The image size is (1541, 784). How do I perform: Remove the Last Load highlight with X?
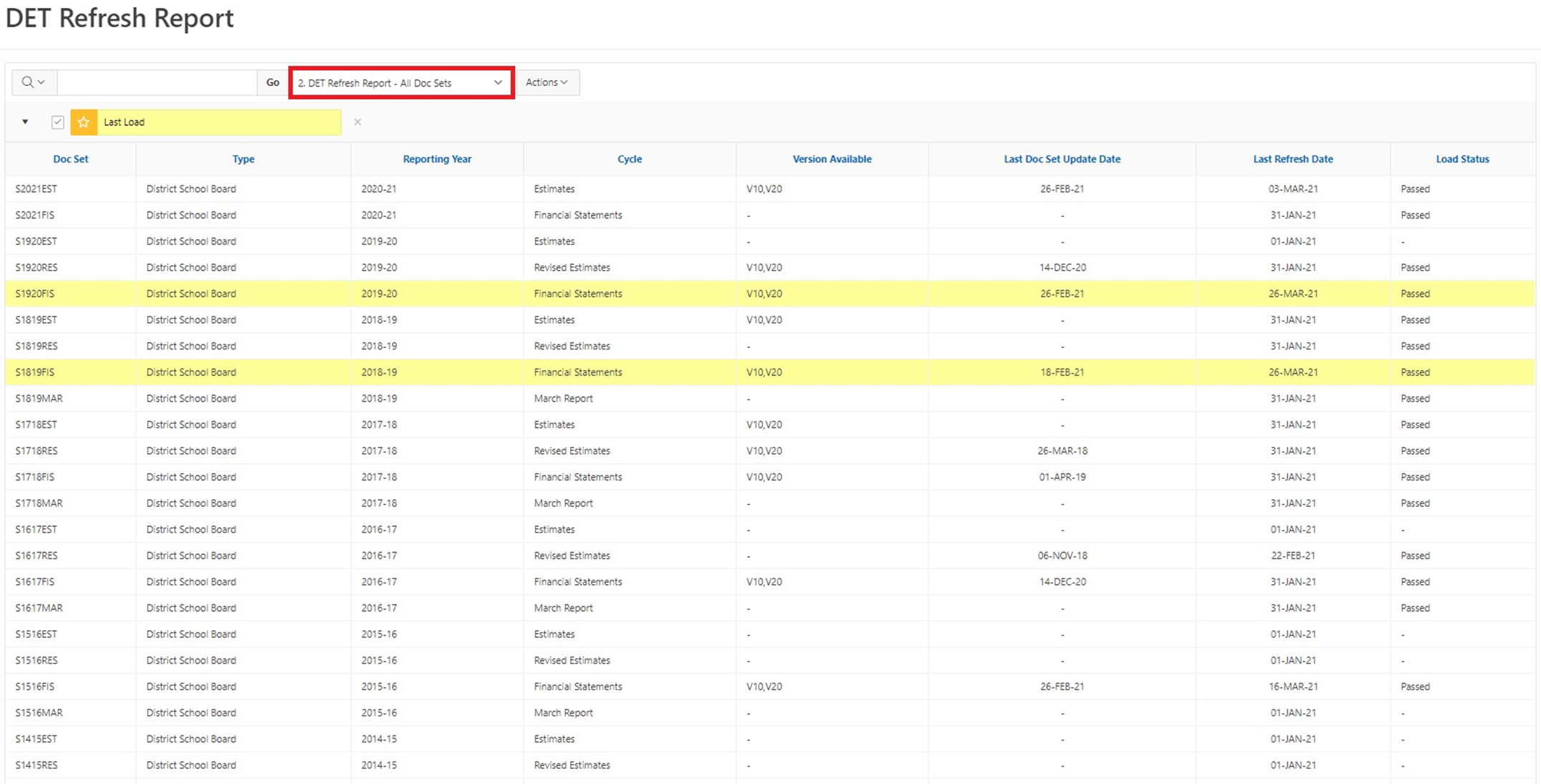click(357, 122)
